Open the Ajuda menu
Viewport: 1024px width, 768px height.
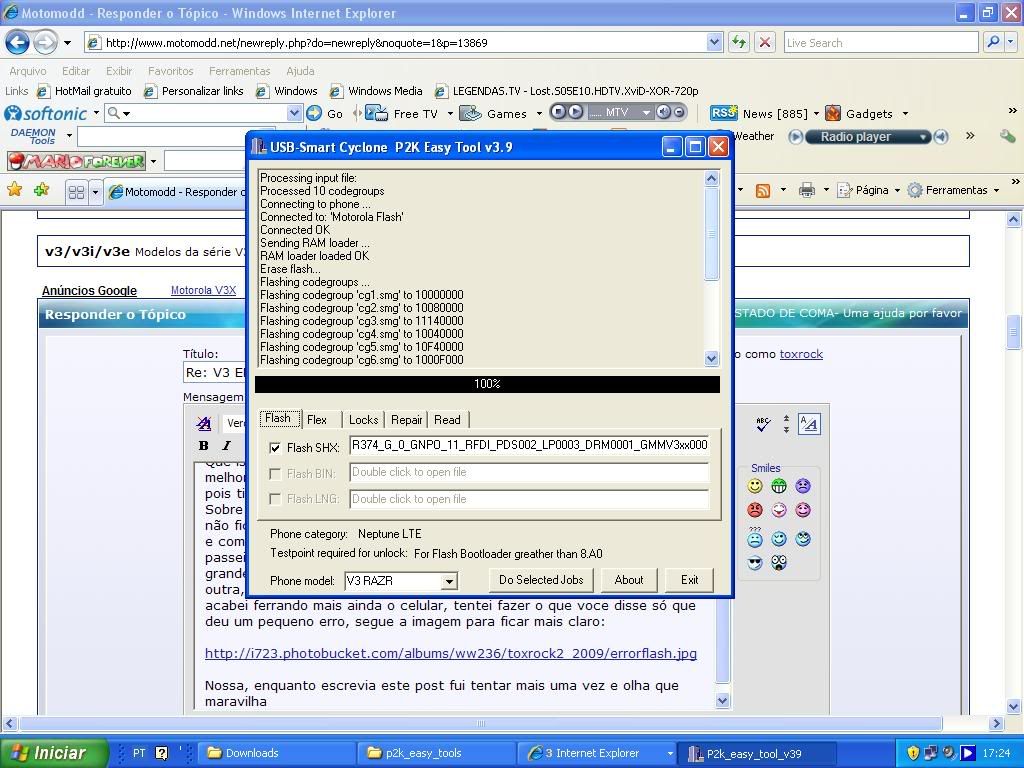pyautogui.click(x=300, y=71)
